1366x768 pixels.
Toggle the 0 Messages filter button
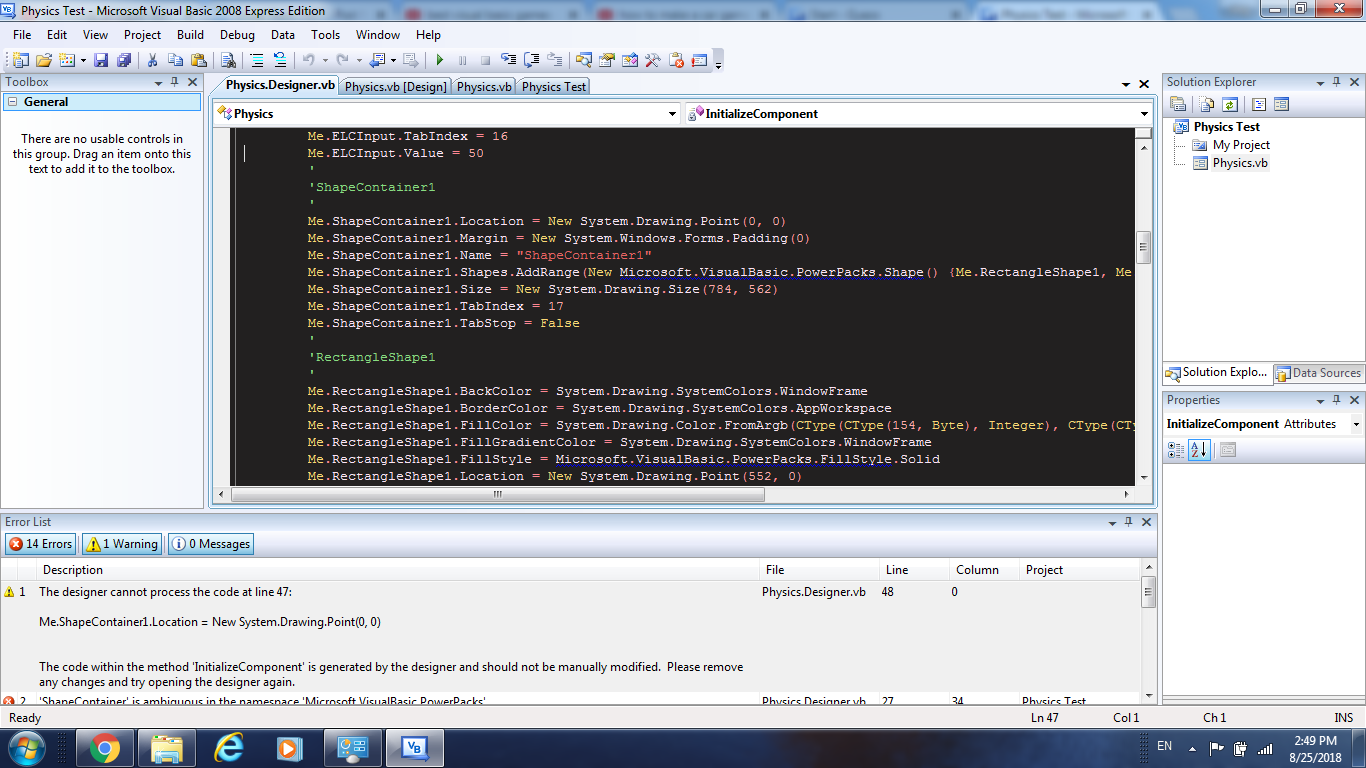pyautogui.click(x=211, y=544)
